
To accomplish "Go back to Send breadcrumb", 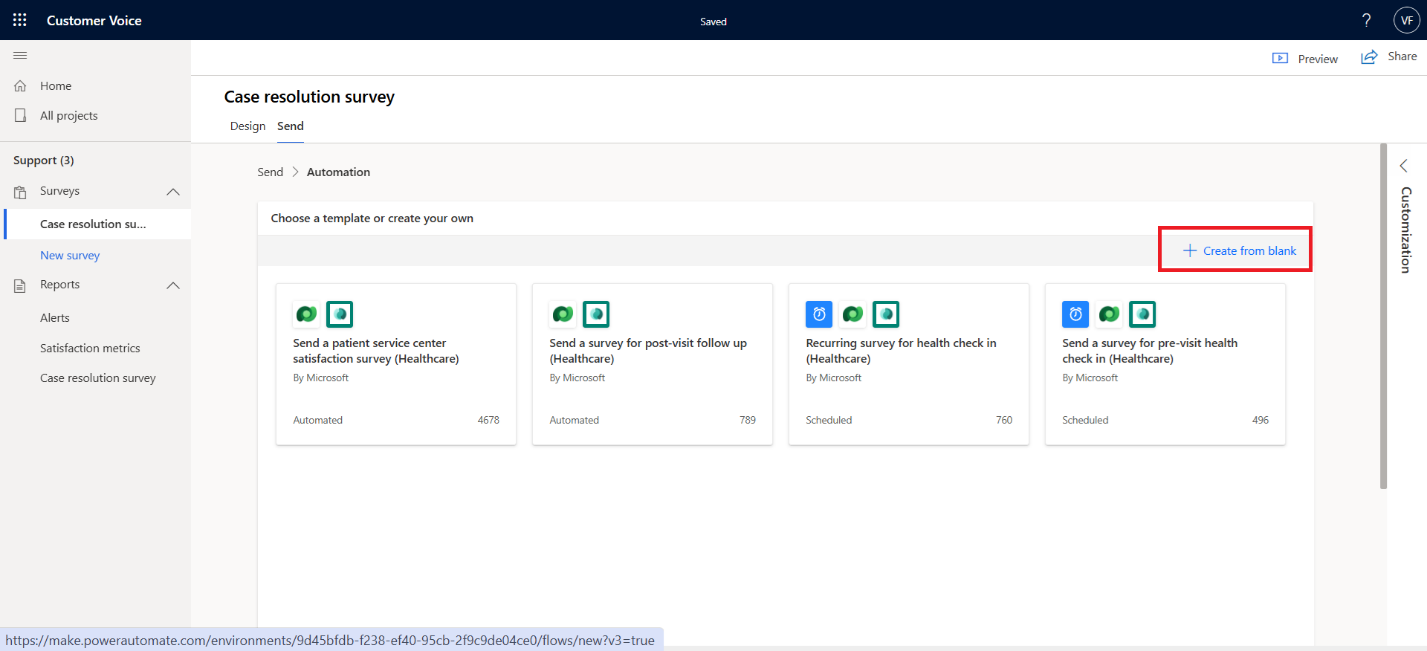I will [270, 172].
